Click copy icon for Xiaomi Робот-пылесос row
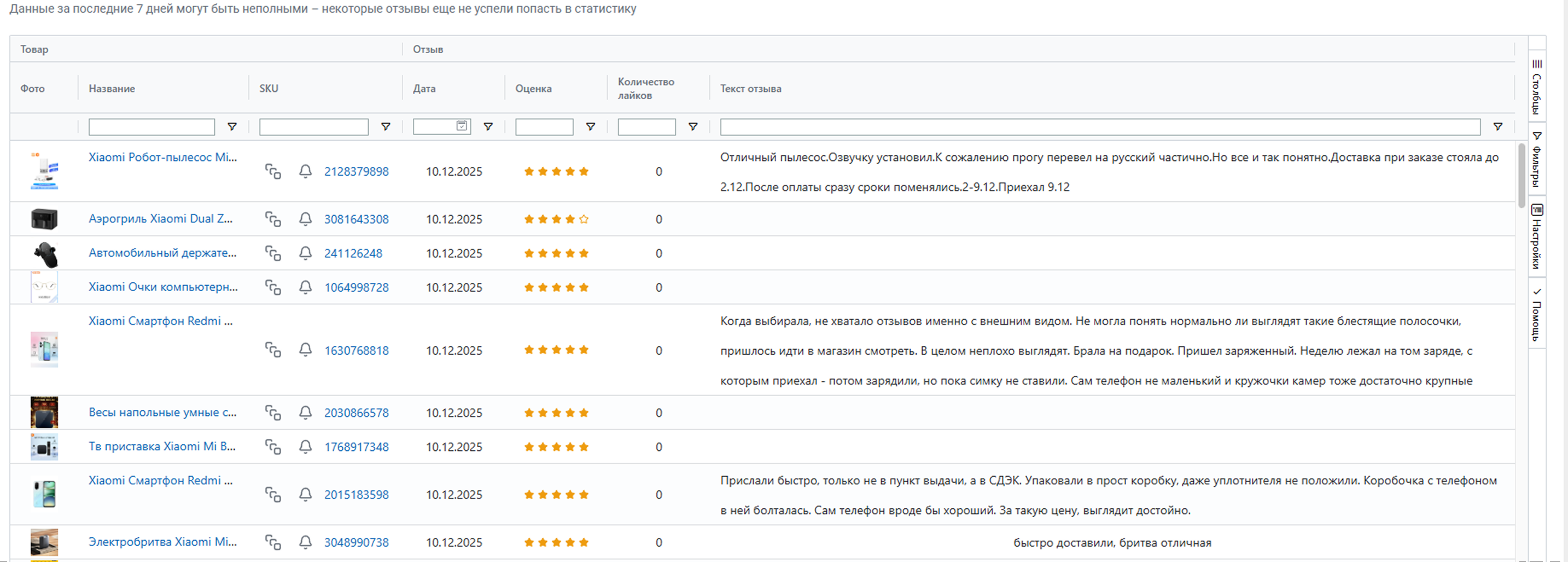The height and width of the screenshot is (562, 1568). [x=273, y=171]
